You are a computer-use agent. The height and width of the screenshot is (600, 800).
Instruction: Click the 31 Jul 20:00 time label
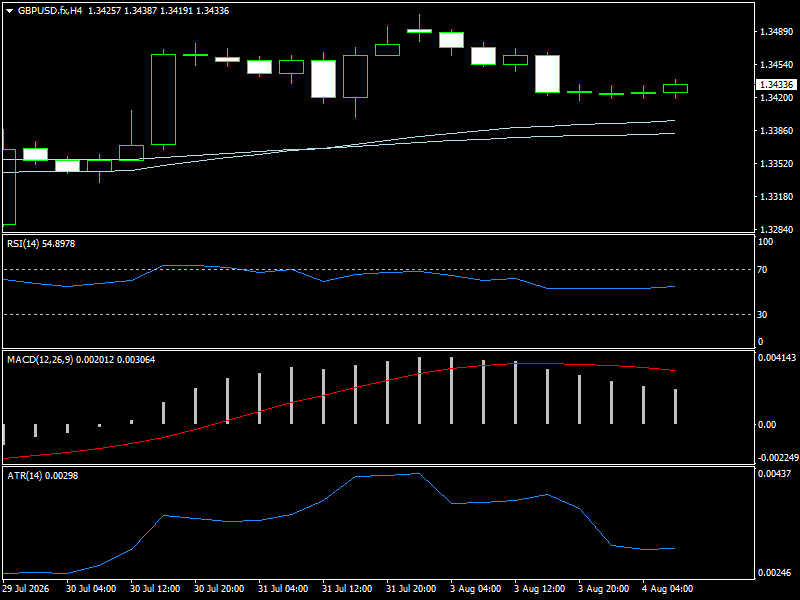411,588
